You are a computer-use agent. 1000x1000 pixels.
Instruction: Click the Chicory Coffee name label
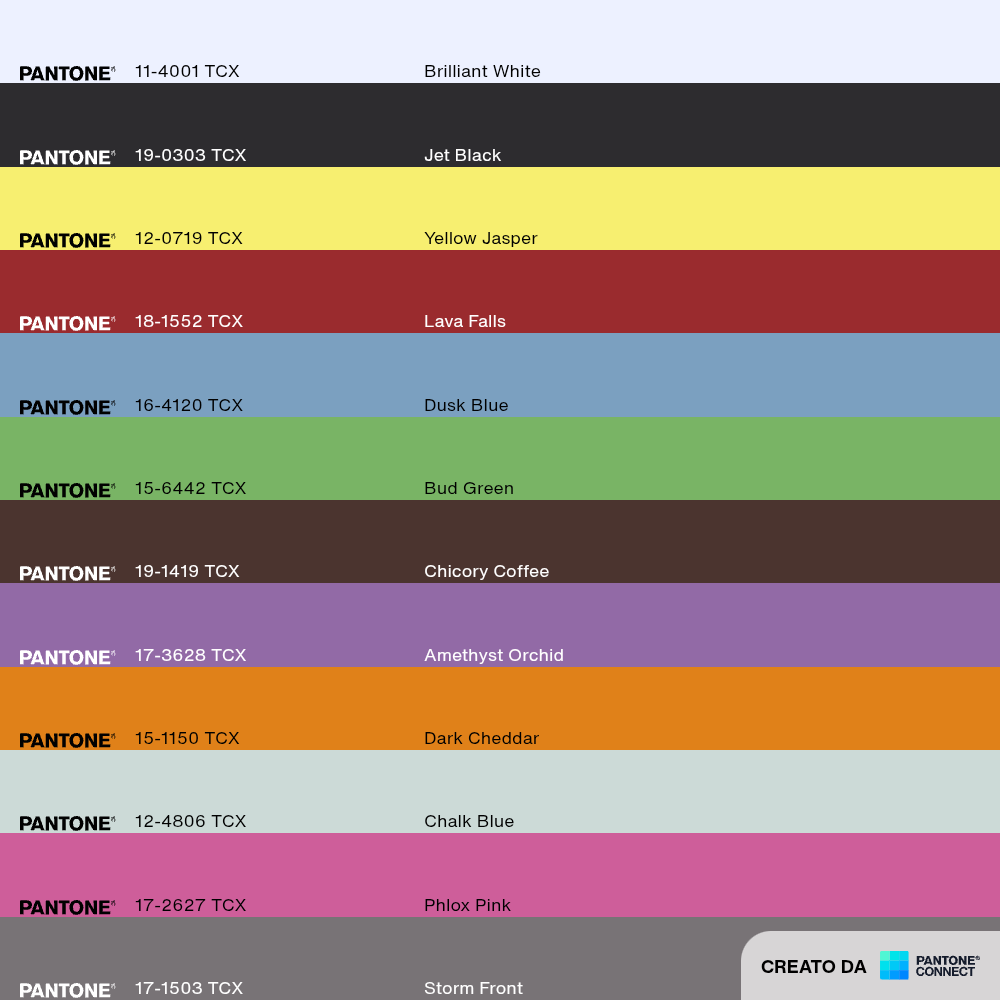tap(487, 571)
